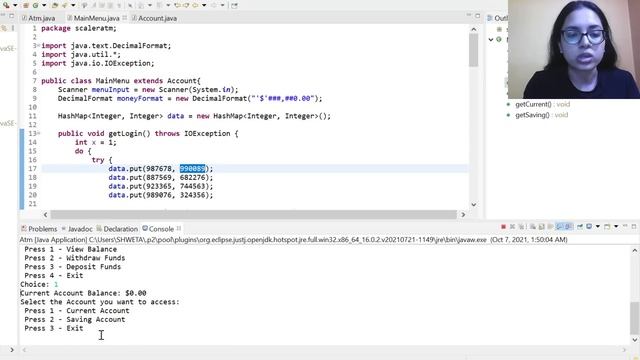The height and width of the screenshot is (360, 640).
Task: Click the Console vertical scrollbar thumb
Action: (x=635, y=318)
